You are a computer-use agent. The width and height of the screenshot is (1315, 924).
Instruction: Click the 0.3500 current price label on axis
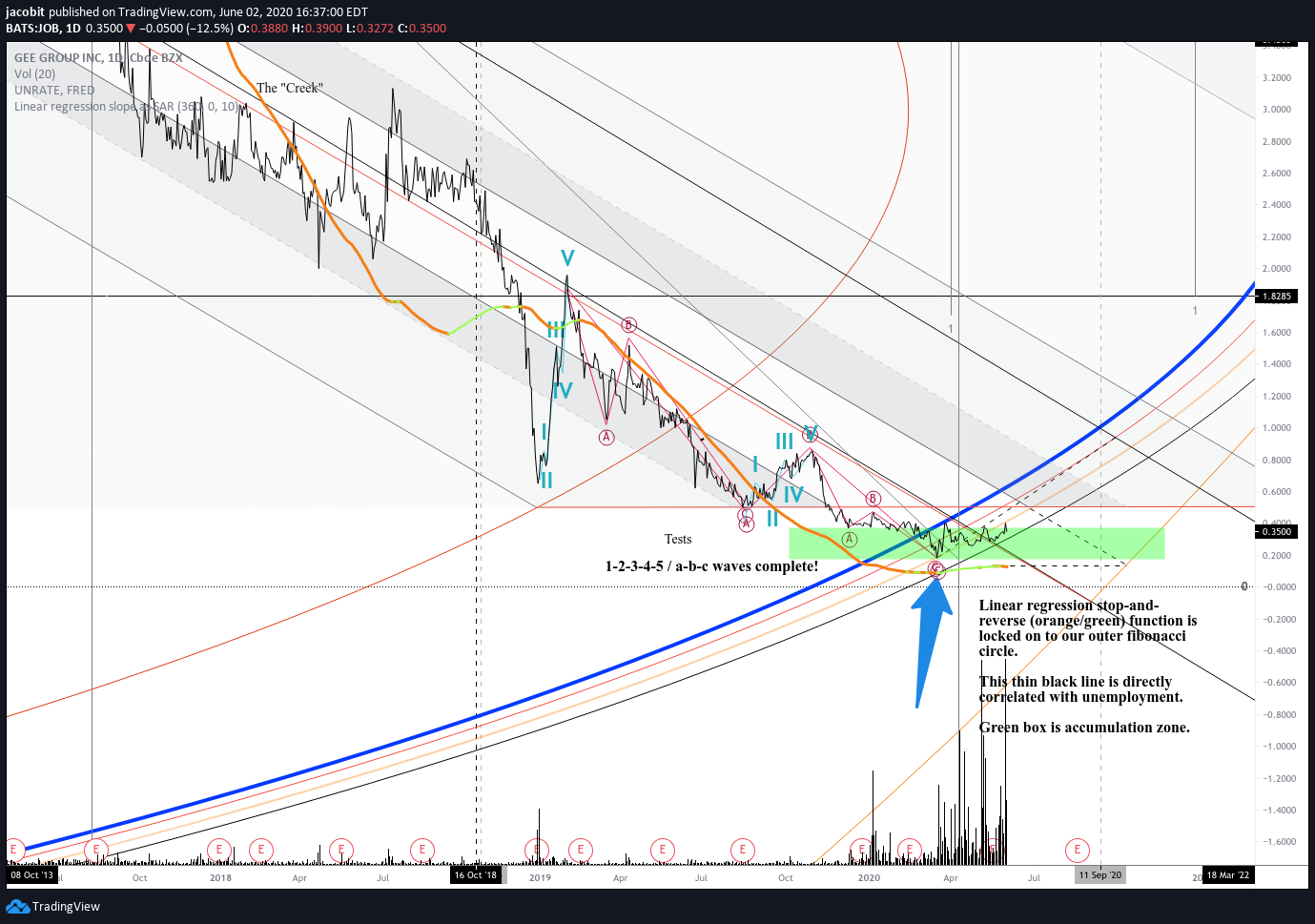point(1277,531)
